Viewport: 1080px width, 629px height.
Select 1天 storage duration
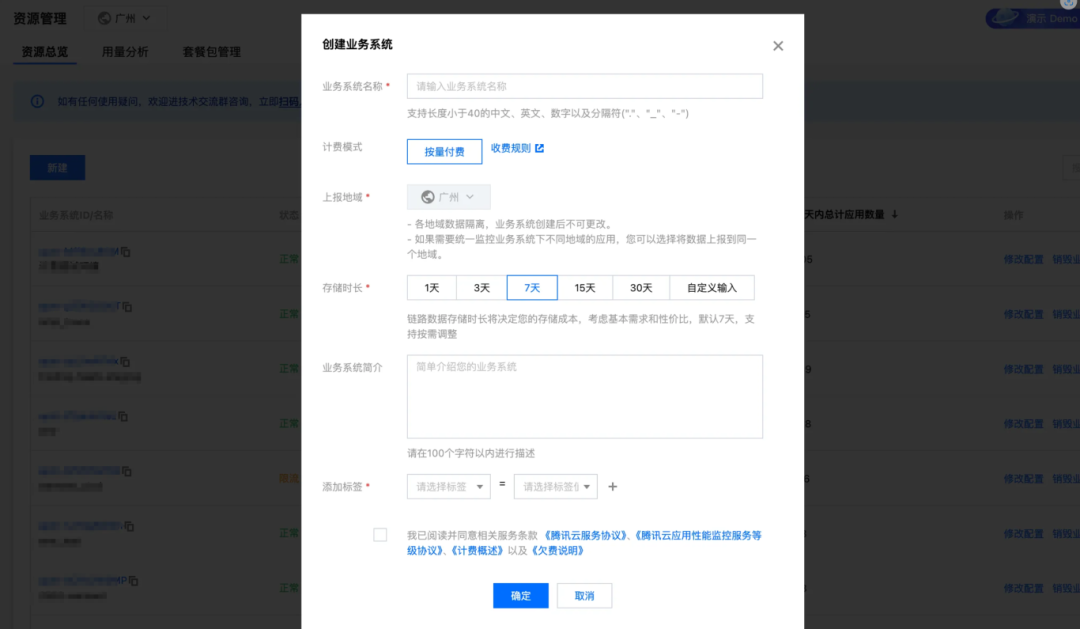[432, 288]
